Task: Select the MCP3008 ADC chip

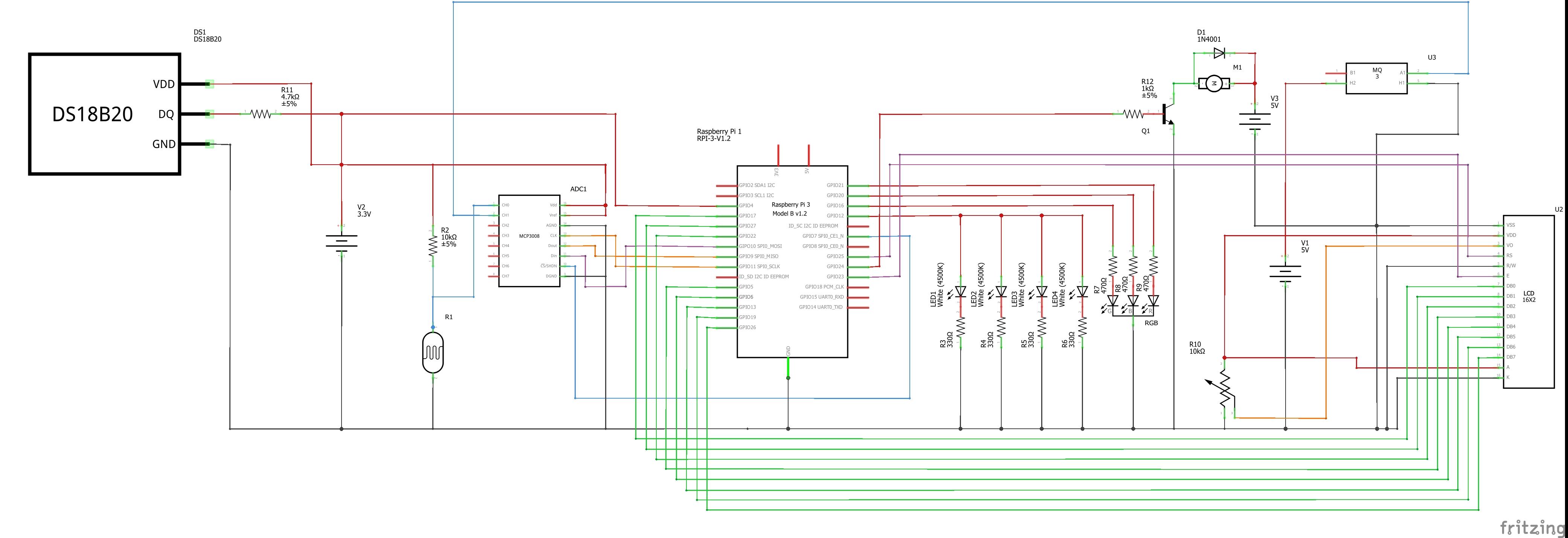Action: click(529, 241)
